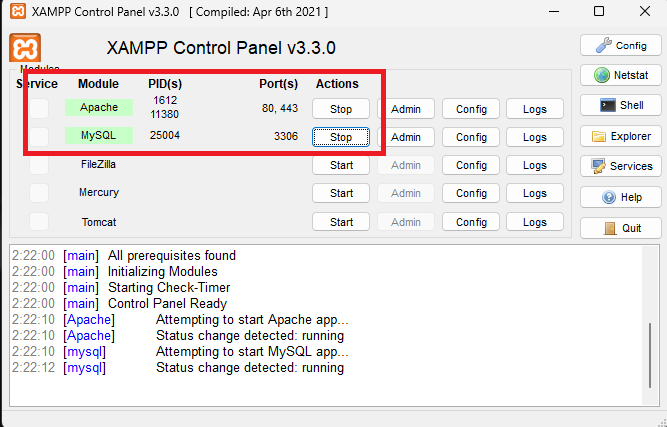Click the XAMPP orange logo icon
The image size is (667, 427).
(x=25, y=47)
